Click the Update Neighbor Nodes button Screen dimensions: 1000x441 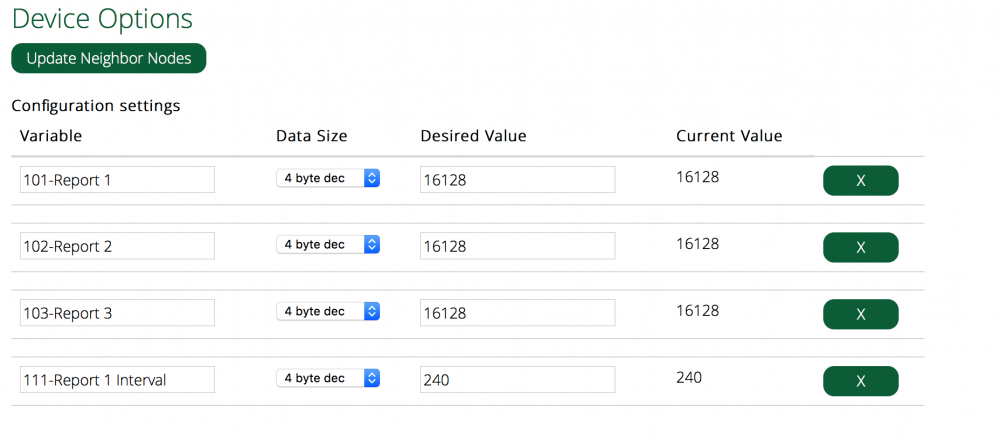(x=108, y=58)
